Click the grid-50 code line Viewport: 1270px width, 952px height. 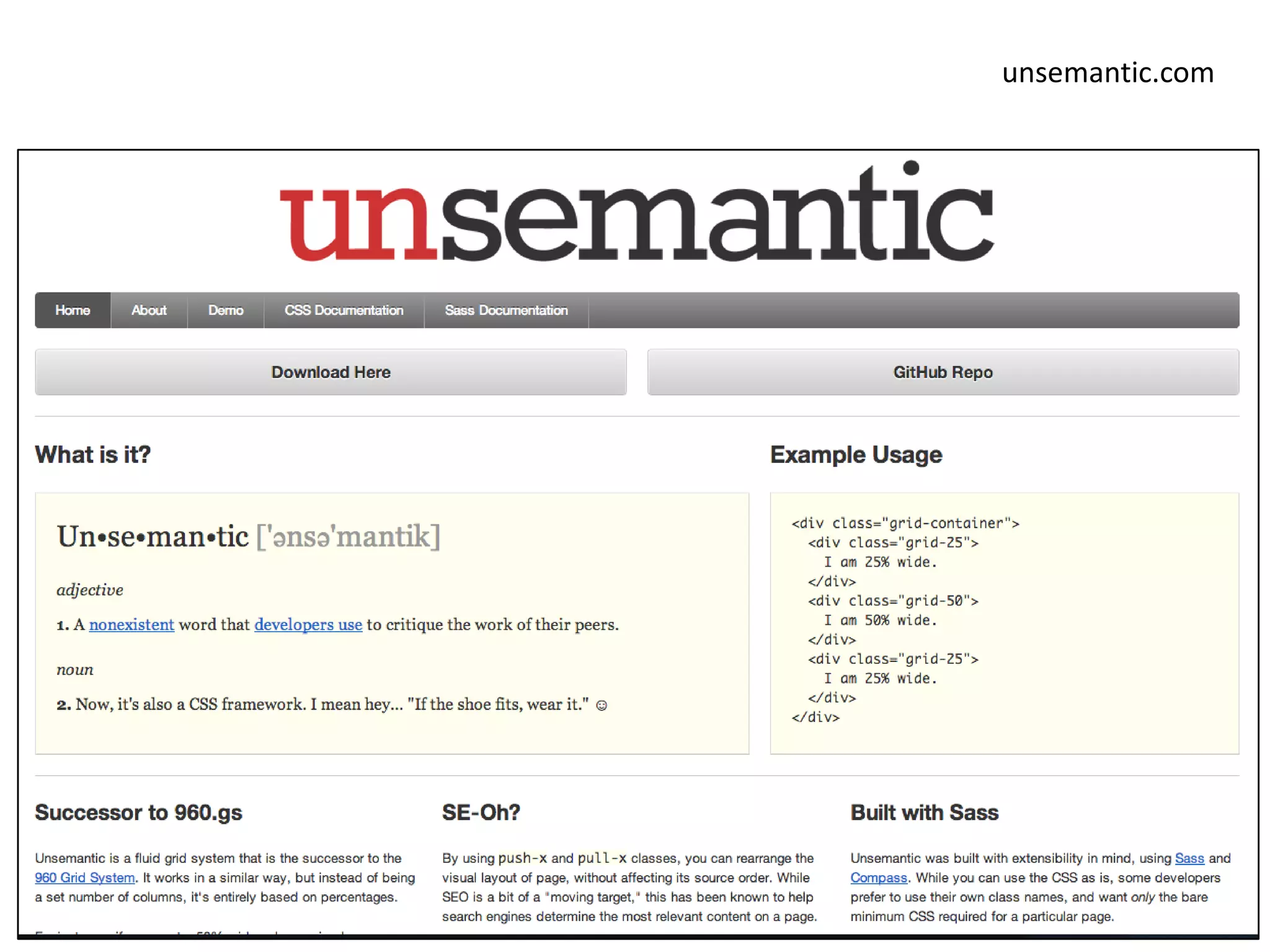[x=893, y=601]
